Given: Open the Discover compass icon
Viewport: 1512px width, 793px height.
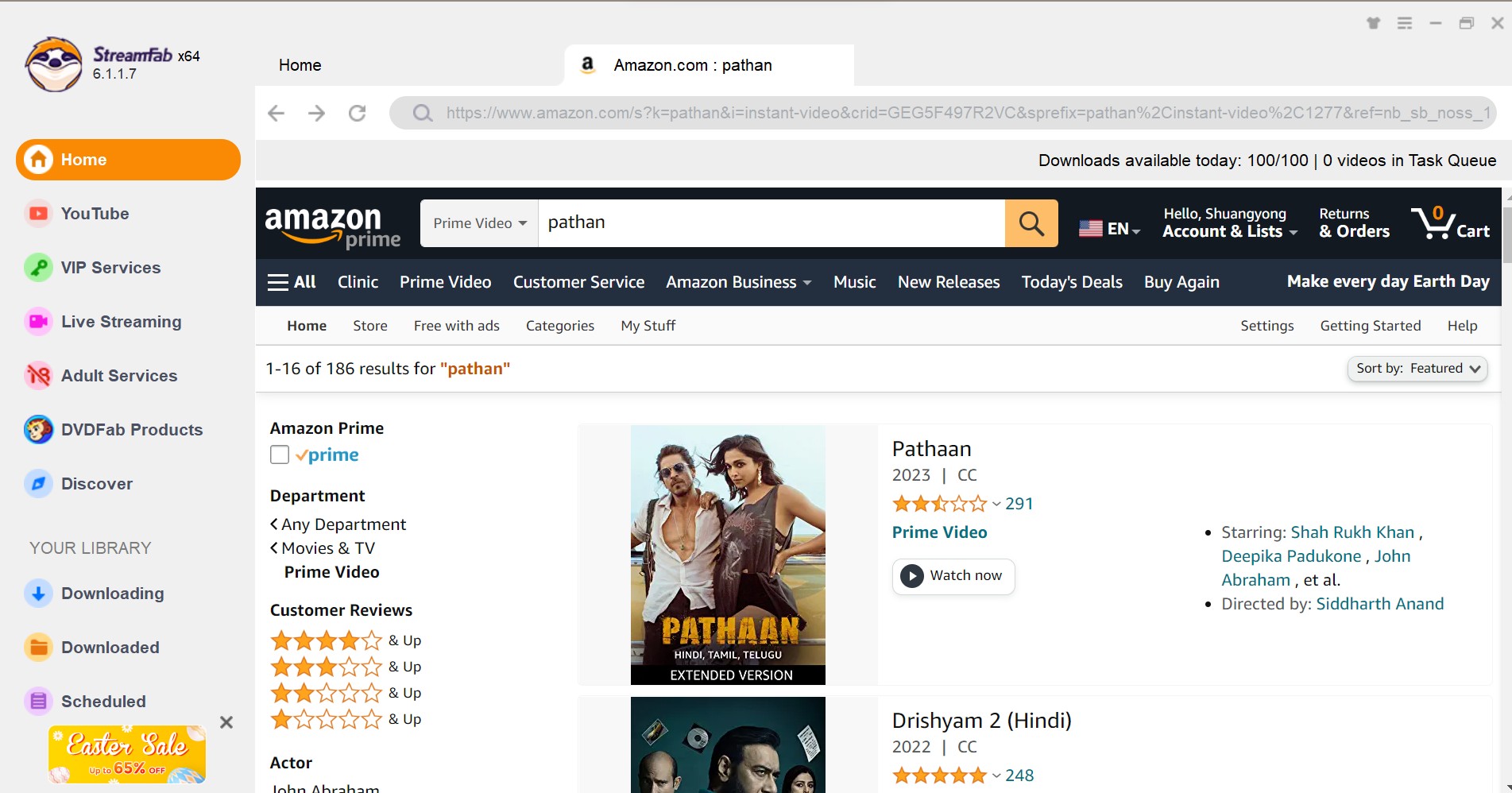Looking at the screenshot, I should (38, 483).
